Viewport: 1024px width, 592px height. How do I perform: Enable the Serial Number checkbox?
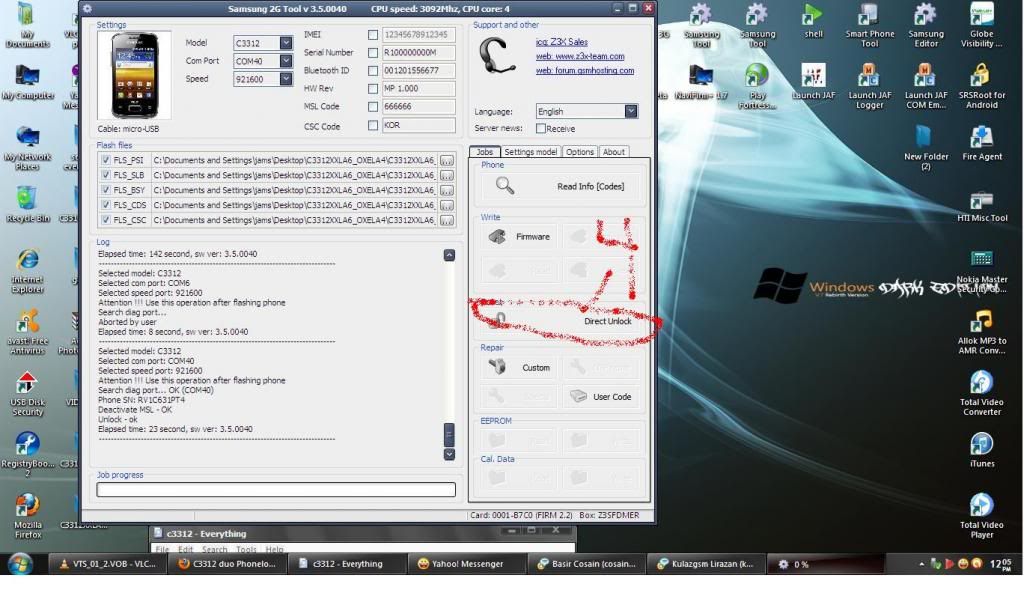pyautogui.click(x=373, y=52)
